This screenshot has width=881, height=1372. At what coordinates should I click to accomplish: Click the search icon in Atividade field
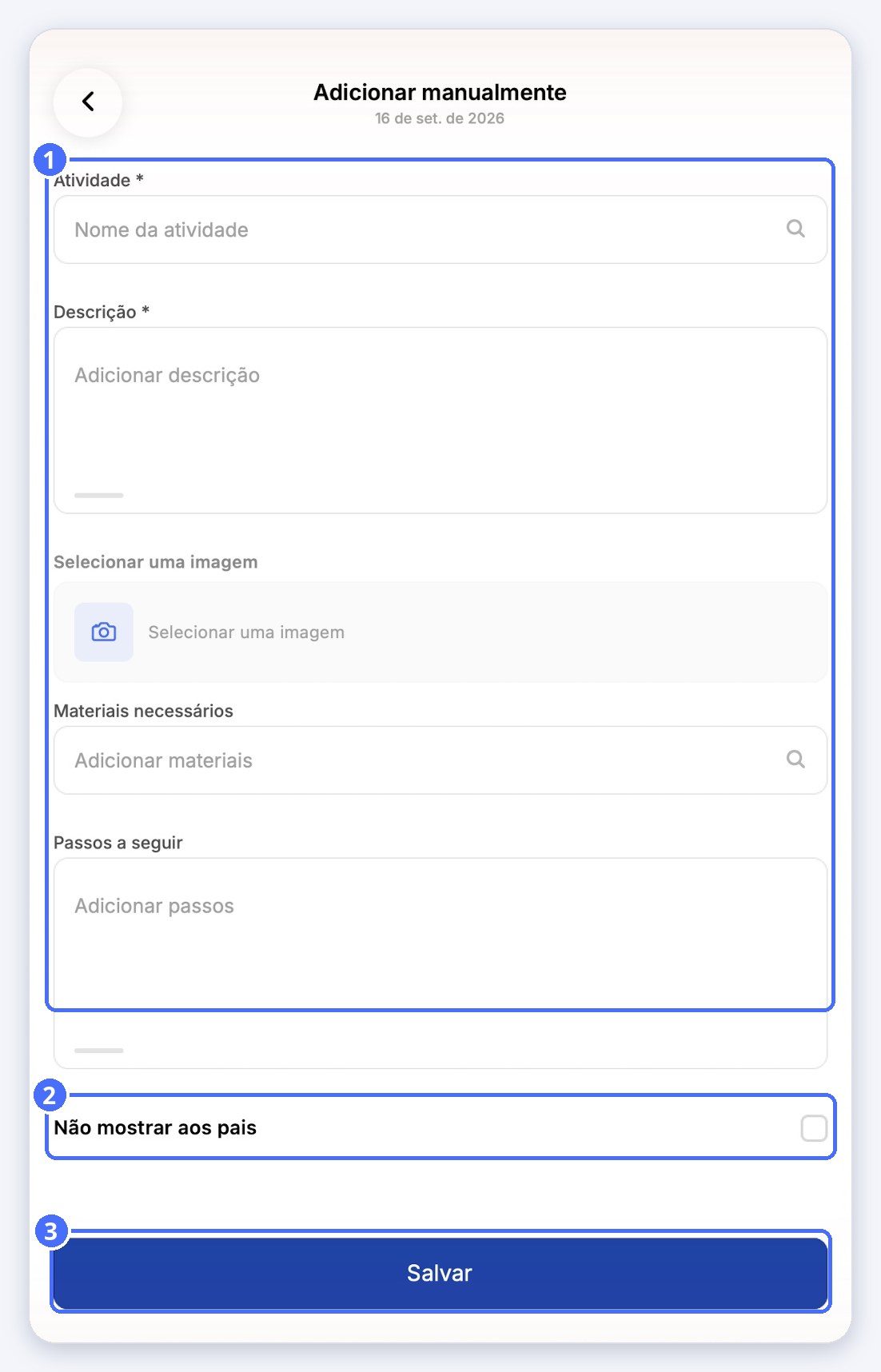pos(795,229)
